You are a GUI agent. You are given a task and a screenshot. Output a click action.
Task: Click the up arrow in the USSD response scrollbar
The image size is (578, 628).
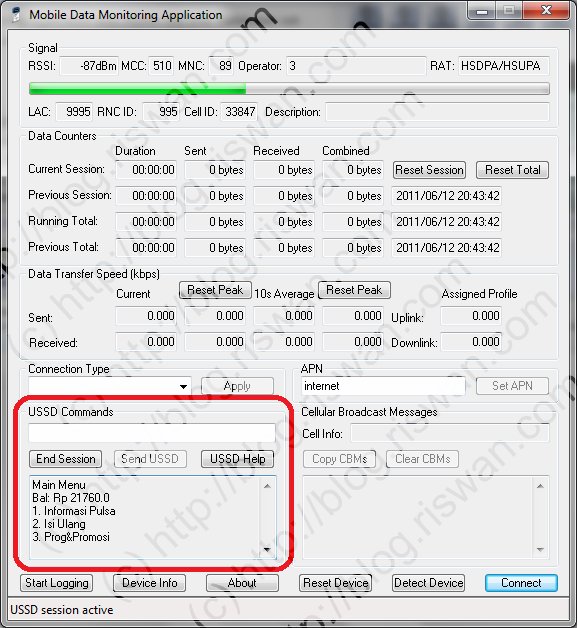point(267,486)
